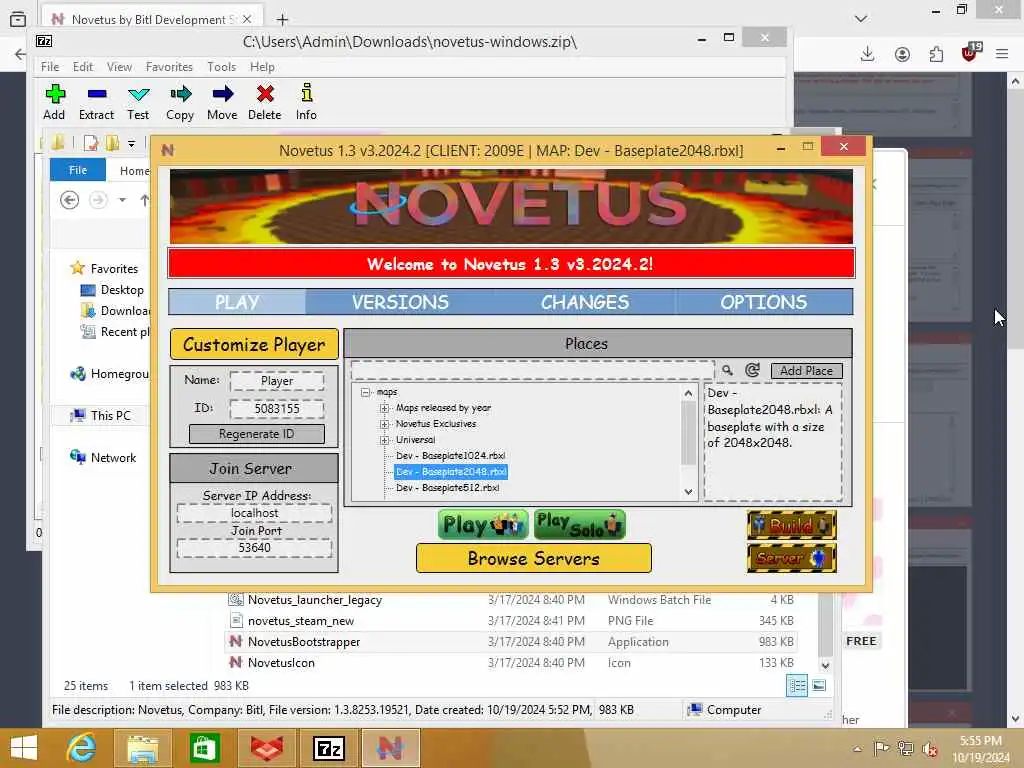This screenshot has width=1024, height=768.
Task: Collapse the maps root tree node
Action: point(365,392)
